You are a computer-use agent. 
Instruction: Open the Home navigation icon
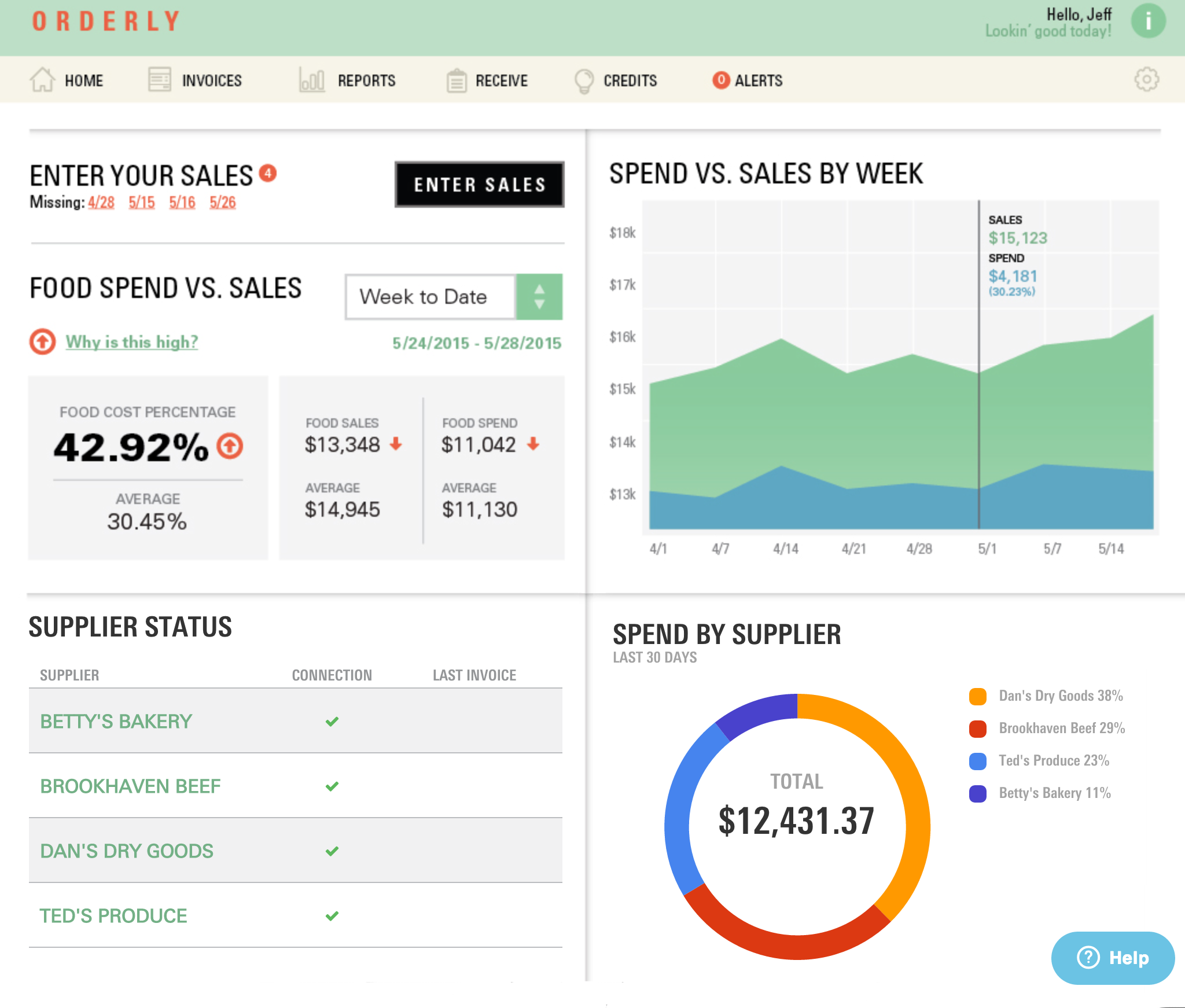pyautogui.click(x=42, y=80)
